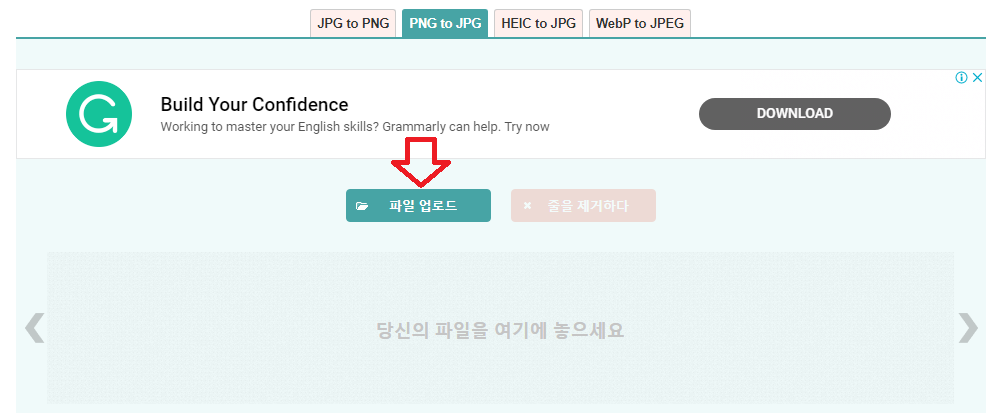Click the DOWNLOAD button in the ad
The image size is (992, 413).
click(795, 114)
